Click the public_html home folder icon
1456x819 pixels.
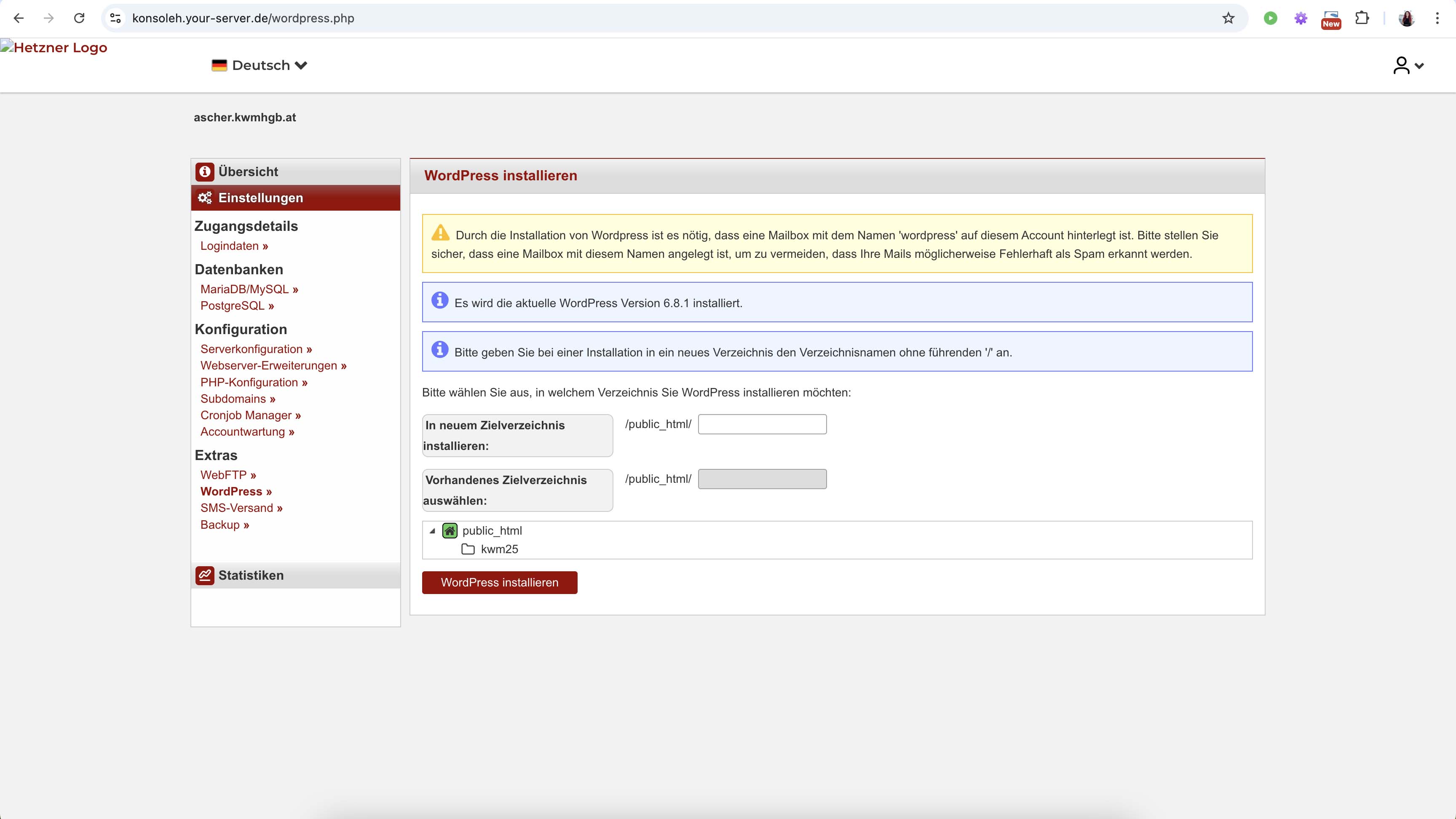point(450,530)
